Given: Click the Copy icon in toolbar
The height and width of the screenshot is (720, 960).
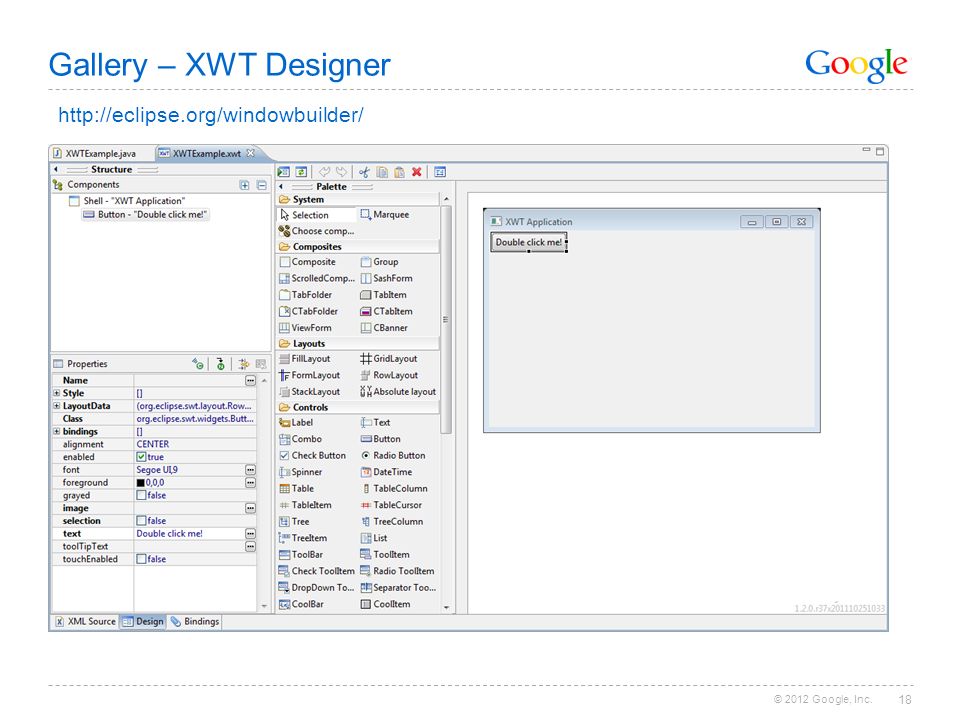Looking at the screenshot, I should (382, 172).
